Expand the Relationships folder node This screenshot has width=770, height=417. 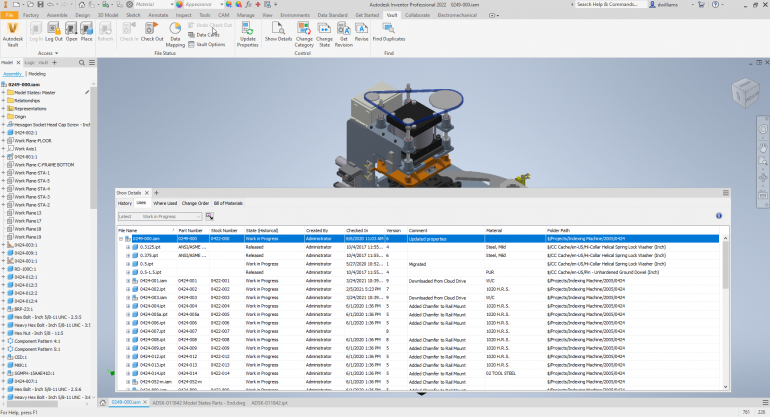click(3, 100)
